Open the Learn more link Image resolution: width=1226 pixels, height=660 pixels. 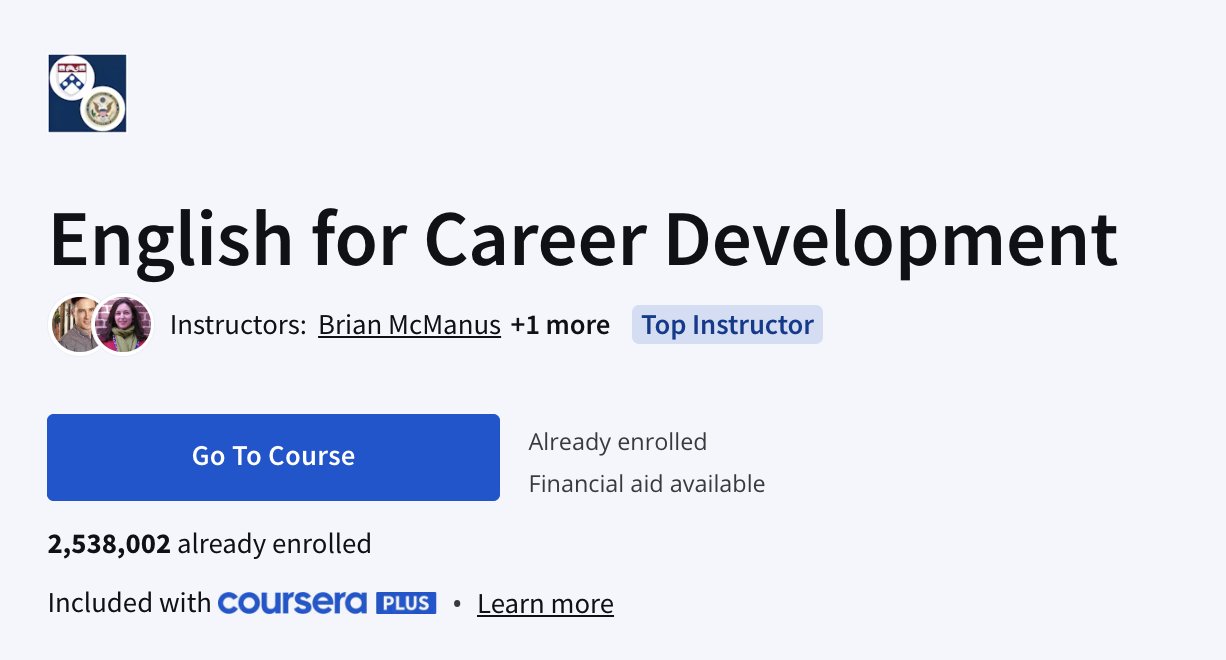(x=545, y=604)
